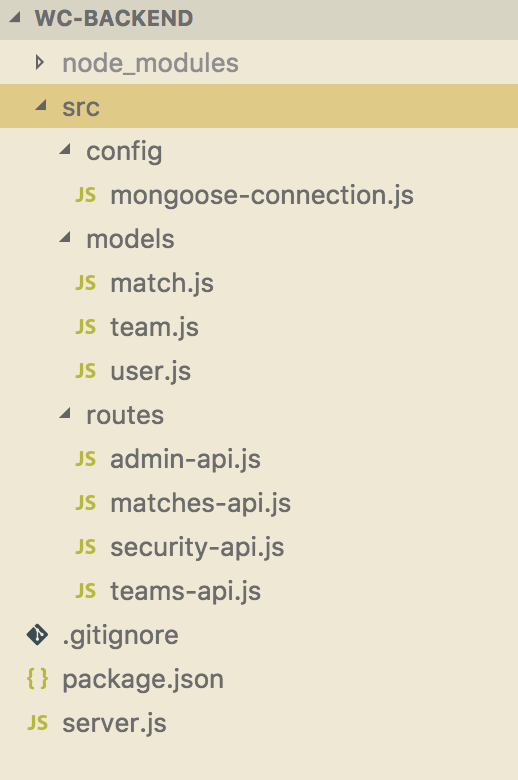Click the braces icon beside package.json
518x780 pixels.
click(37, 679)
